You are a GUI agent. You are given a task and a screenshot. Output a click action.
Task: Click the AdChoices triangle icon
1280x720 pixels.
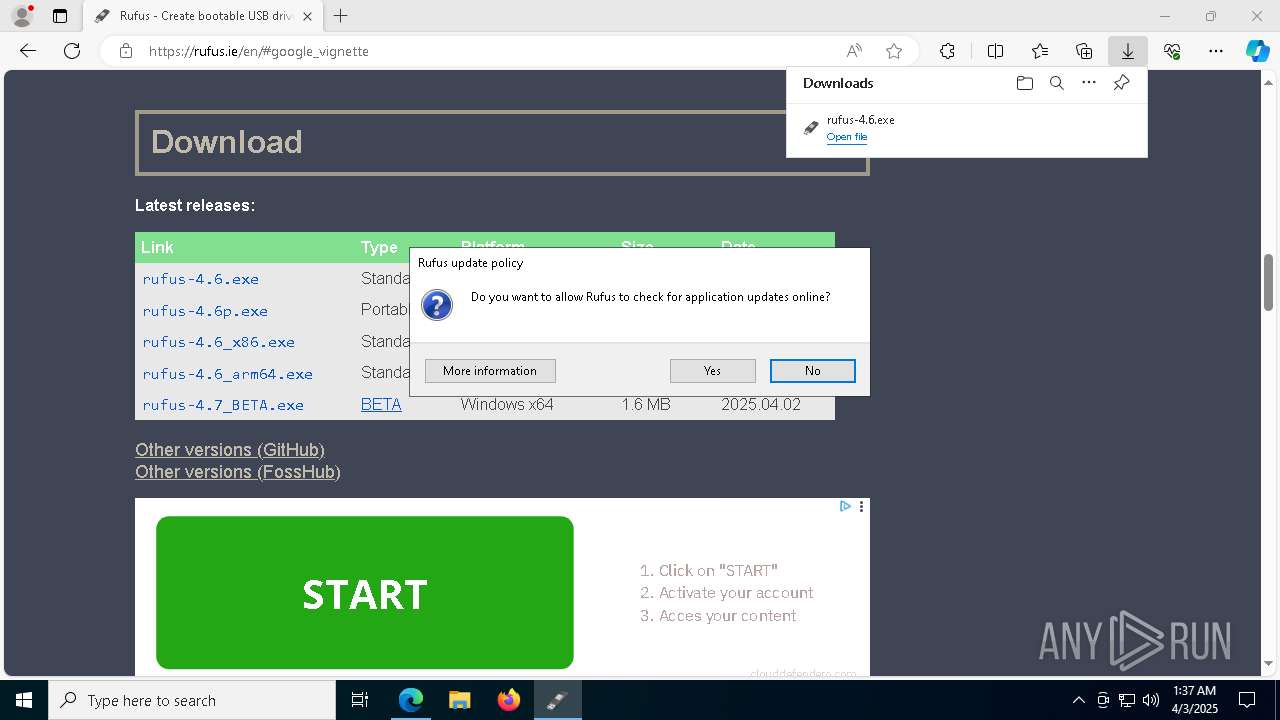845,506
